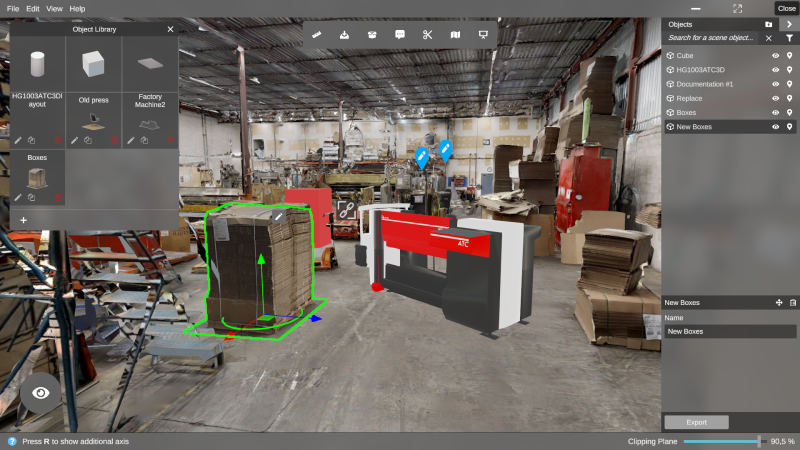Viewport: 800px width, 450px height.
Task: Toggle visibility of Cube object
Action: coord(776,56)
